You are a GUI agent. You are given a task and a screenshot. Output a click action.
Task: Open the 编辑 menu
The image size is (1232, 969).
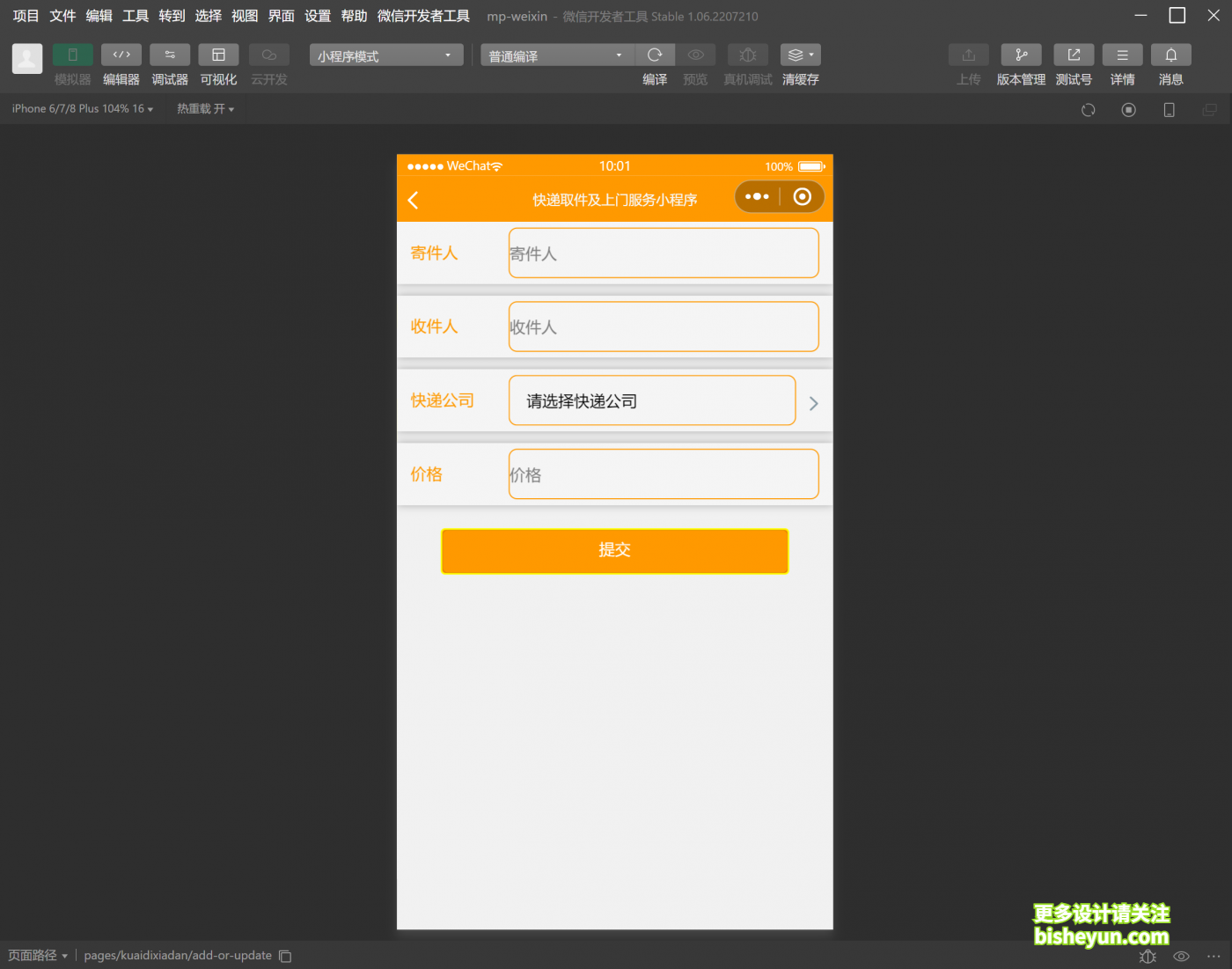point(99,16)
